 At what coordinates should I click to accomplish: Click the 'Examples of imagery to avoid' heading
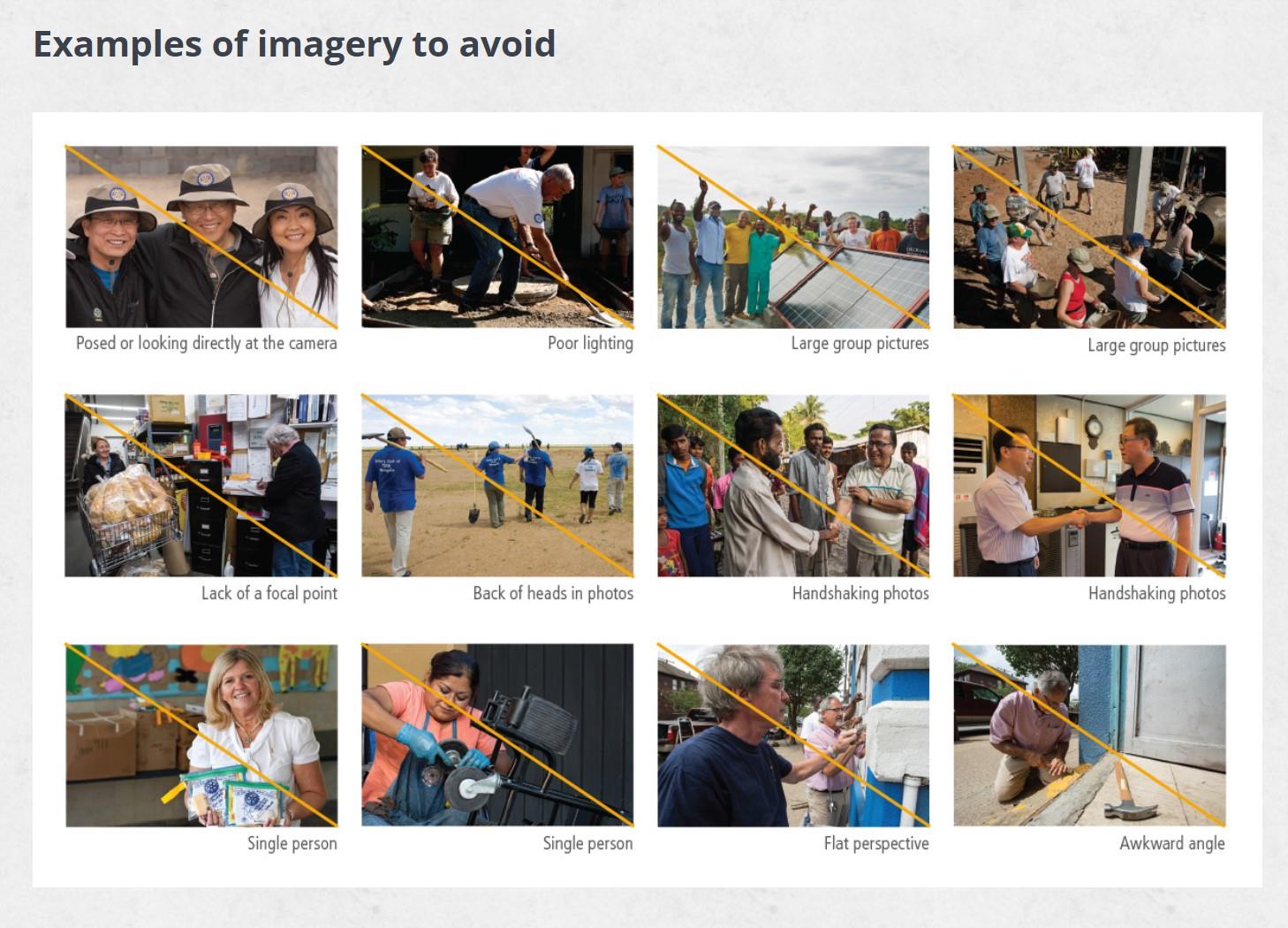[294, 43]
